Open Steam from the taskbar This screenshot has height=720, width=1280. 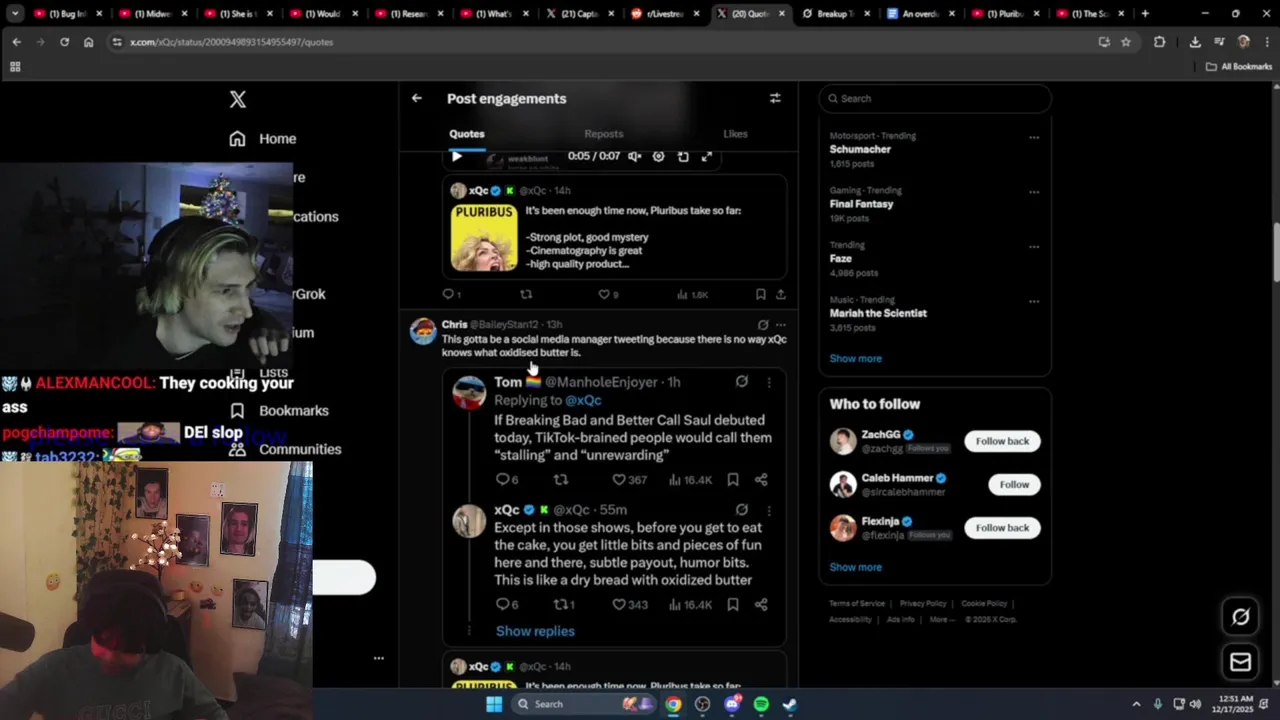[x=790, y=704]
